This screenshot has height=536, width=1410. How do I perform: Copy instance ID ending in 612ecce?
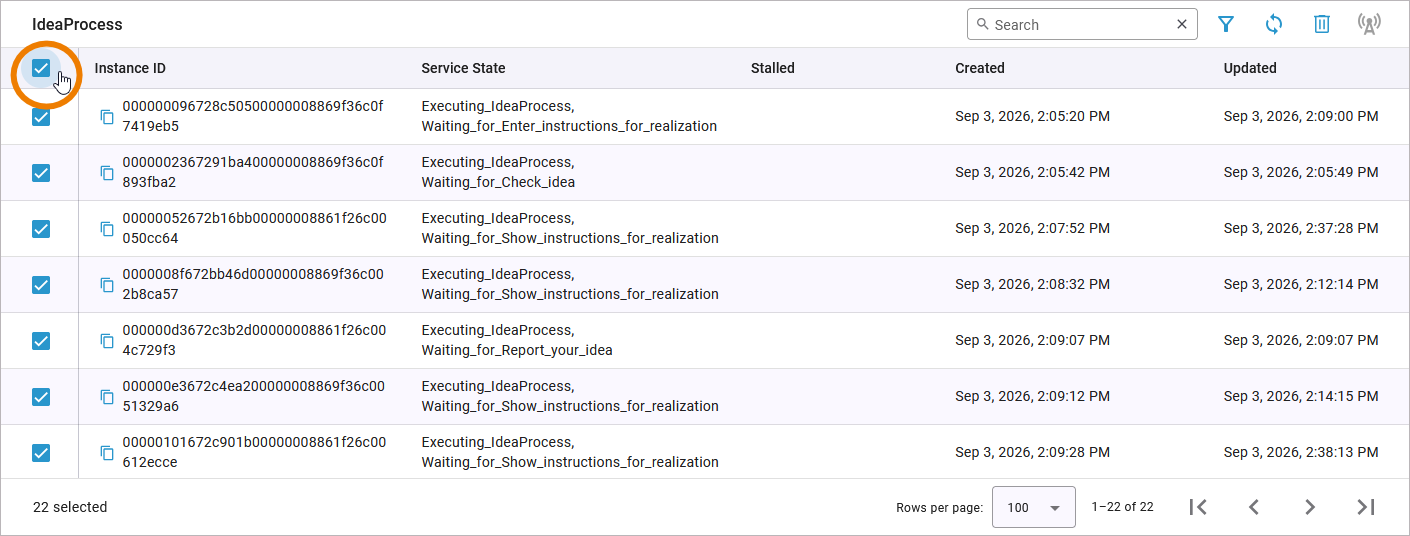(107, 453)
